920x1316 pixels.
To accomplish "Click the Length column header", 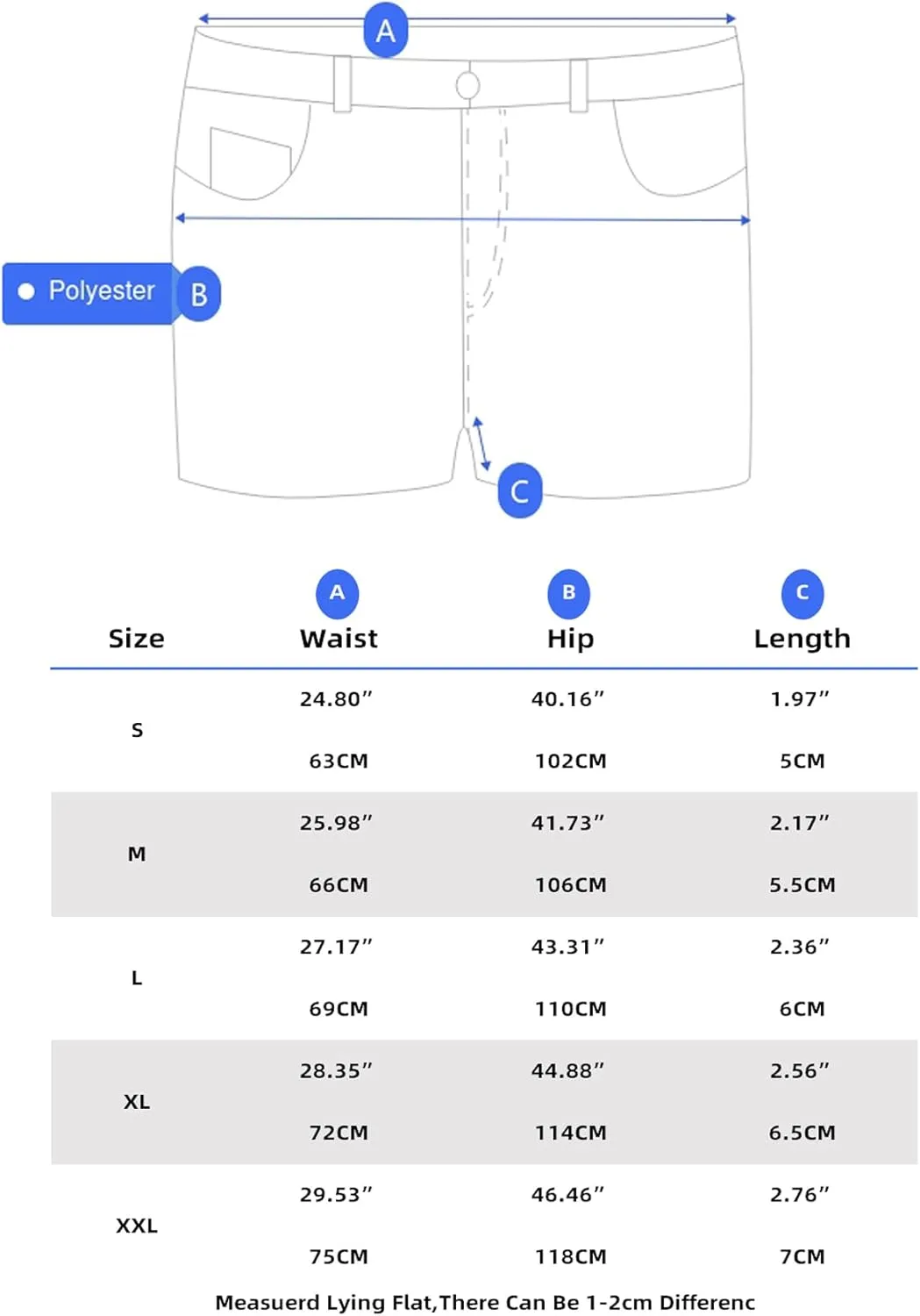I will tap(802, 639).
